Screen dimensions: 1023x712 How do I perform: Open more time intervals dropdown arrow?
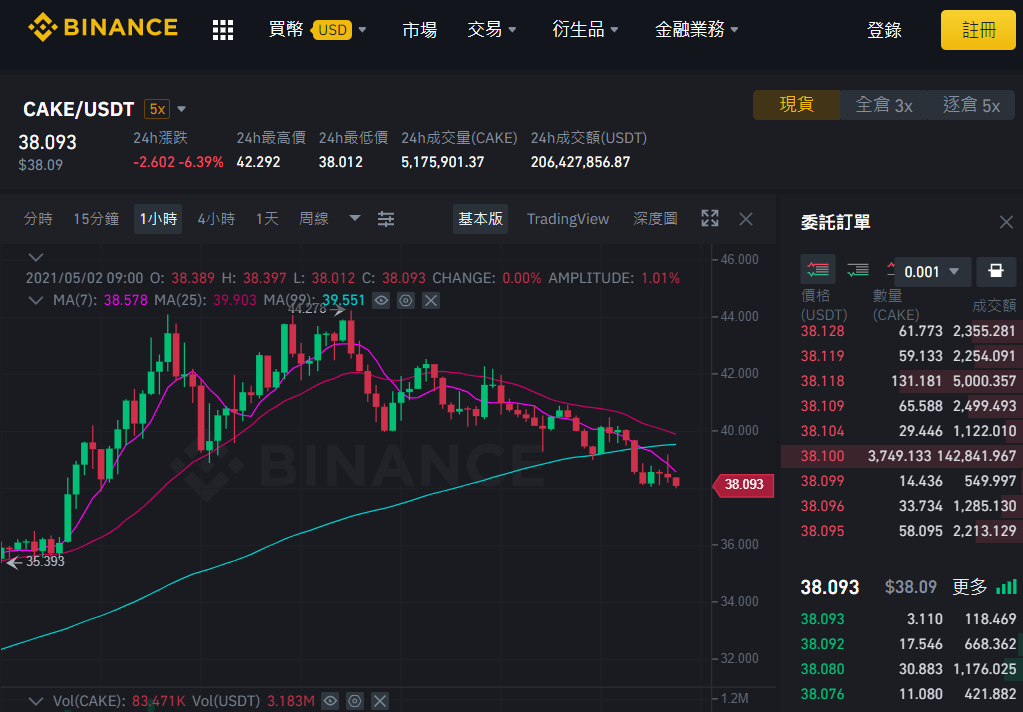point(354,218)
